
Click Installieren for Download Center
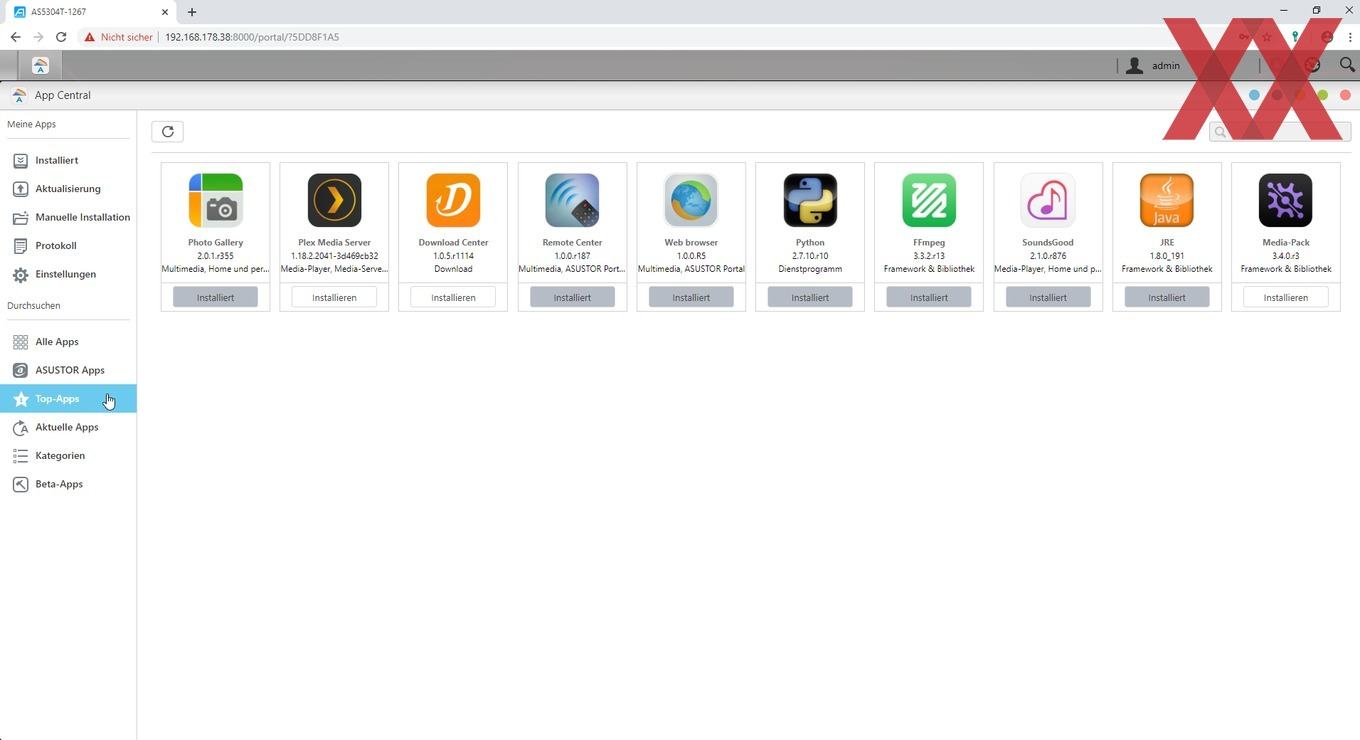pos(453,297)
